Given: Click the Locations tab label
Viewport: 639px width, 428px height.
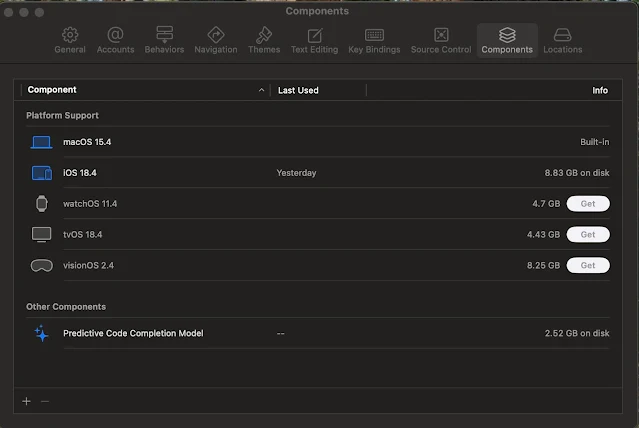Looking at the screenshot, I should 562,49.
